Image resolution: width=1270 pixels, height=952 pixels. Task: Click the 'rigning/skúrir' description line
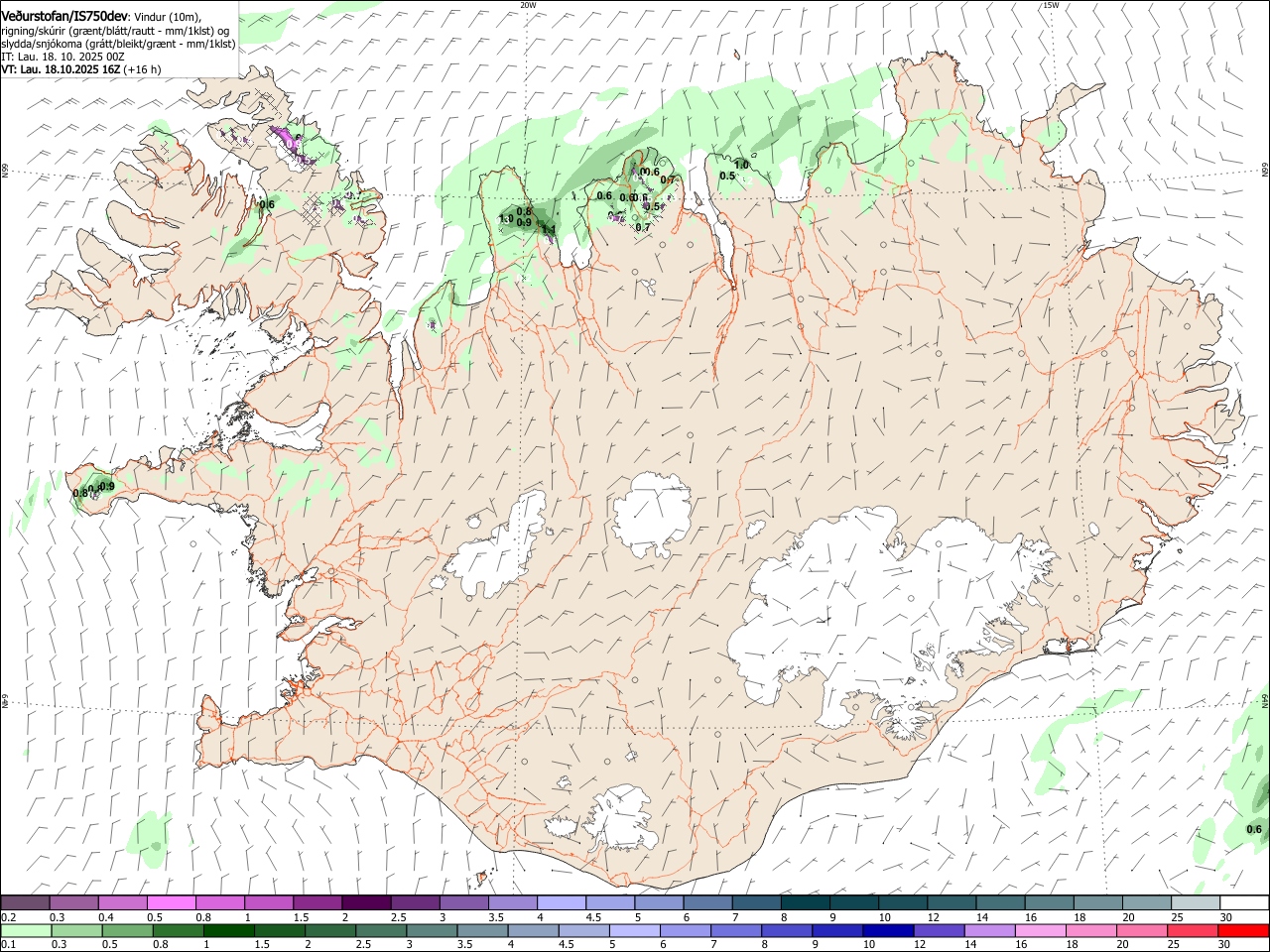tap(113, 30)
